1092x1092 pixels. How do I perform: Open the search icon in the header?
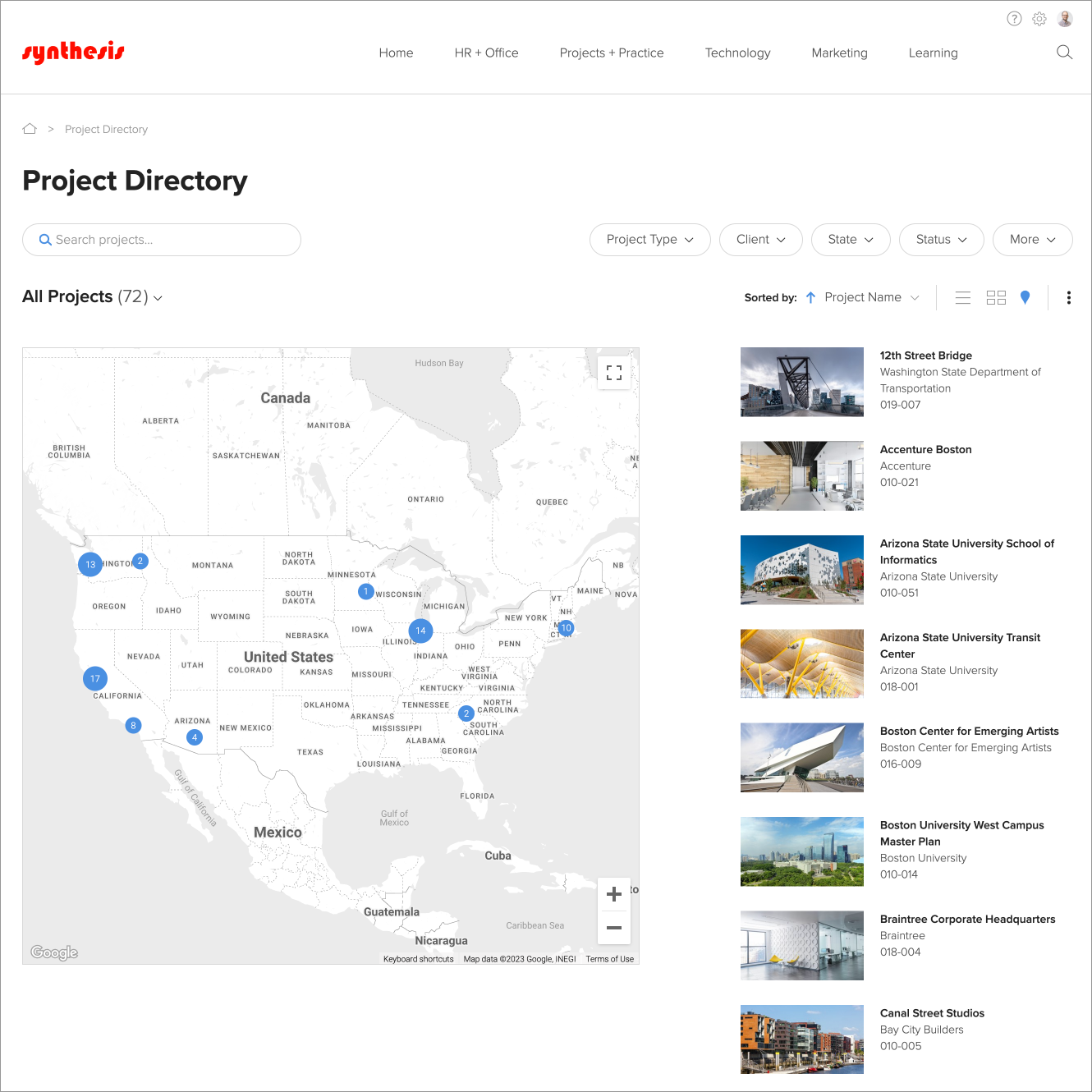(1064, 53)
